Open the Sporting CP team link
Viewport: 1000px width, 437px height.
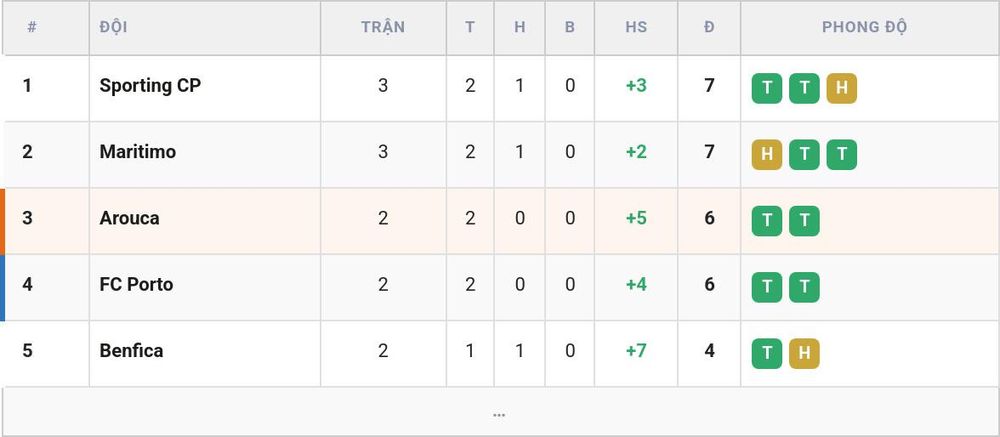150,85
